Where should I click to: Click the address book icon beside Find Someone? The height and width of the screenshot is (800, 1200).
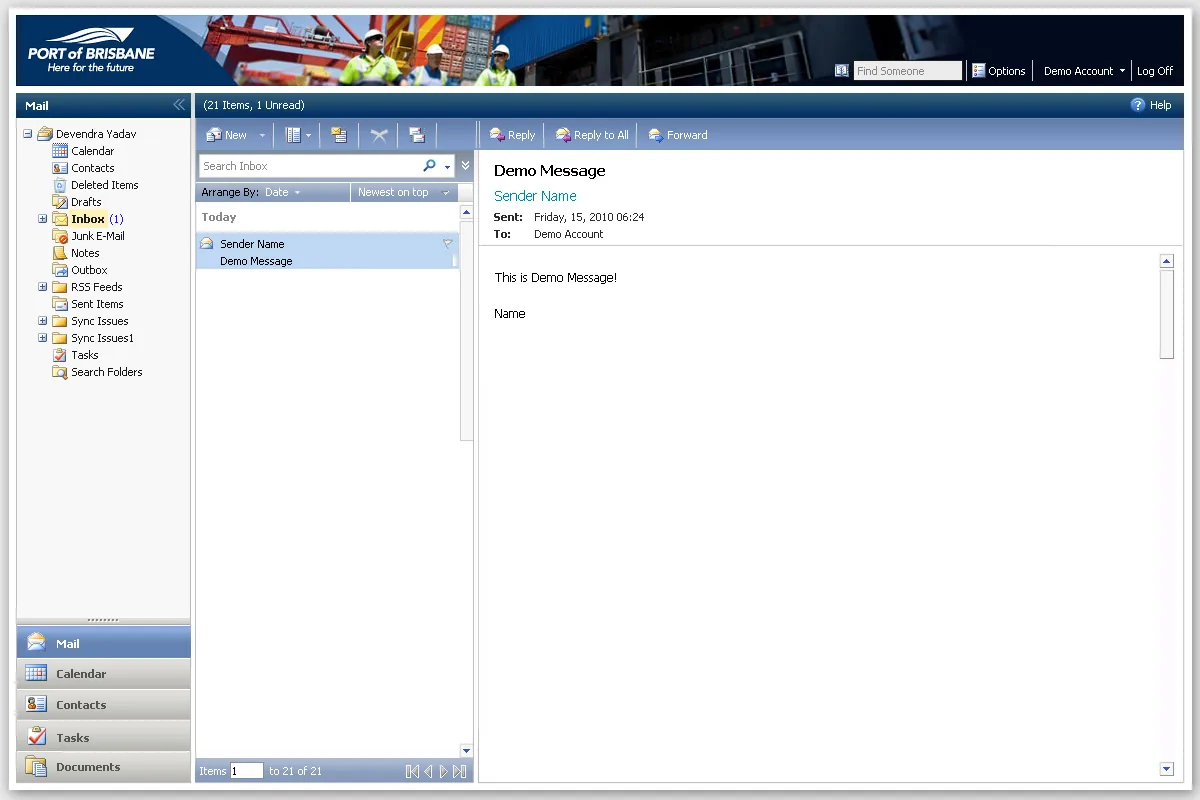842,71
